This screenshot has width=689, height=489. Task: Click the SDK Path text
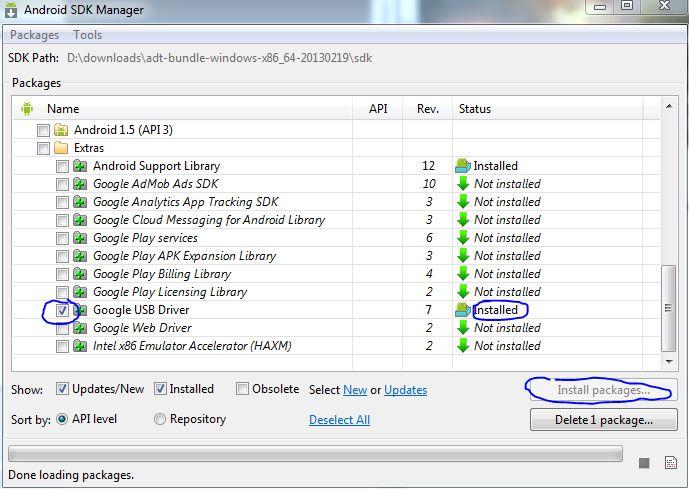tap(219, 58)
